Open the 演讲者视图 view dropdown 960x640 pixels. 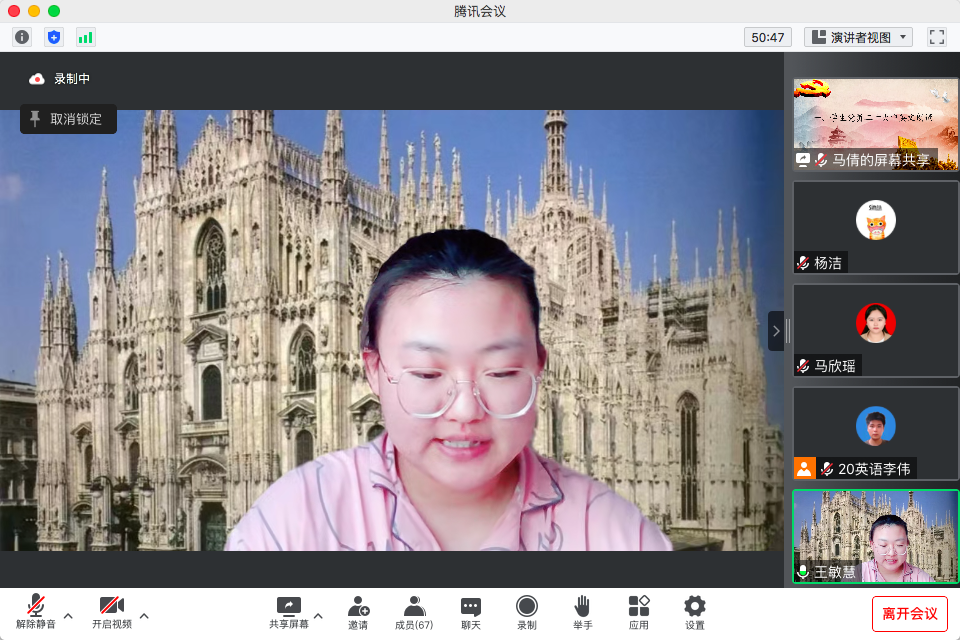858,37
